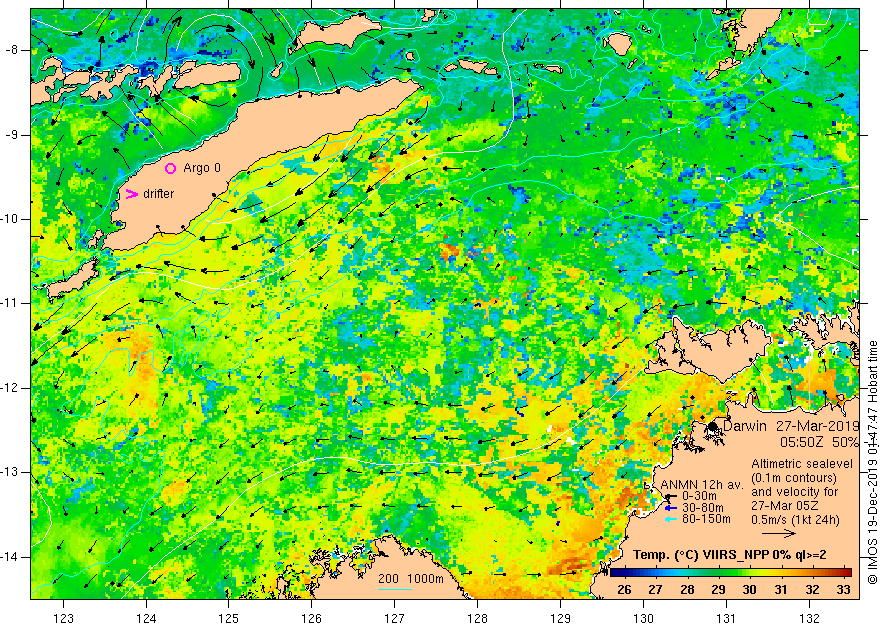
Task: Click the latitude axis label '-11'
Action: pyautogui.click(x=10, y=303)
